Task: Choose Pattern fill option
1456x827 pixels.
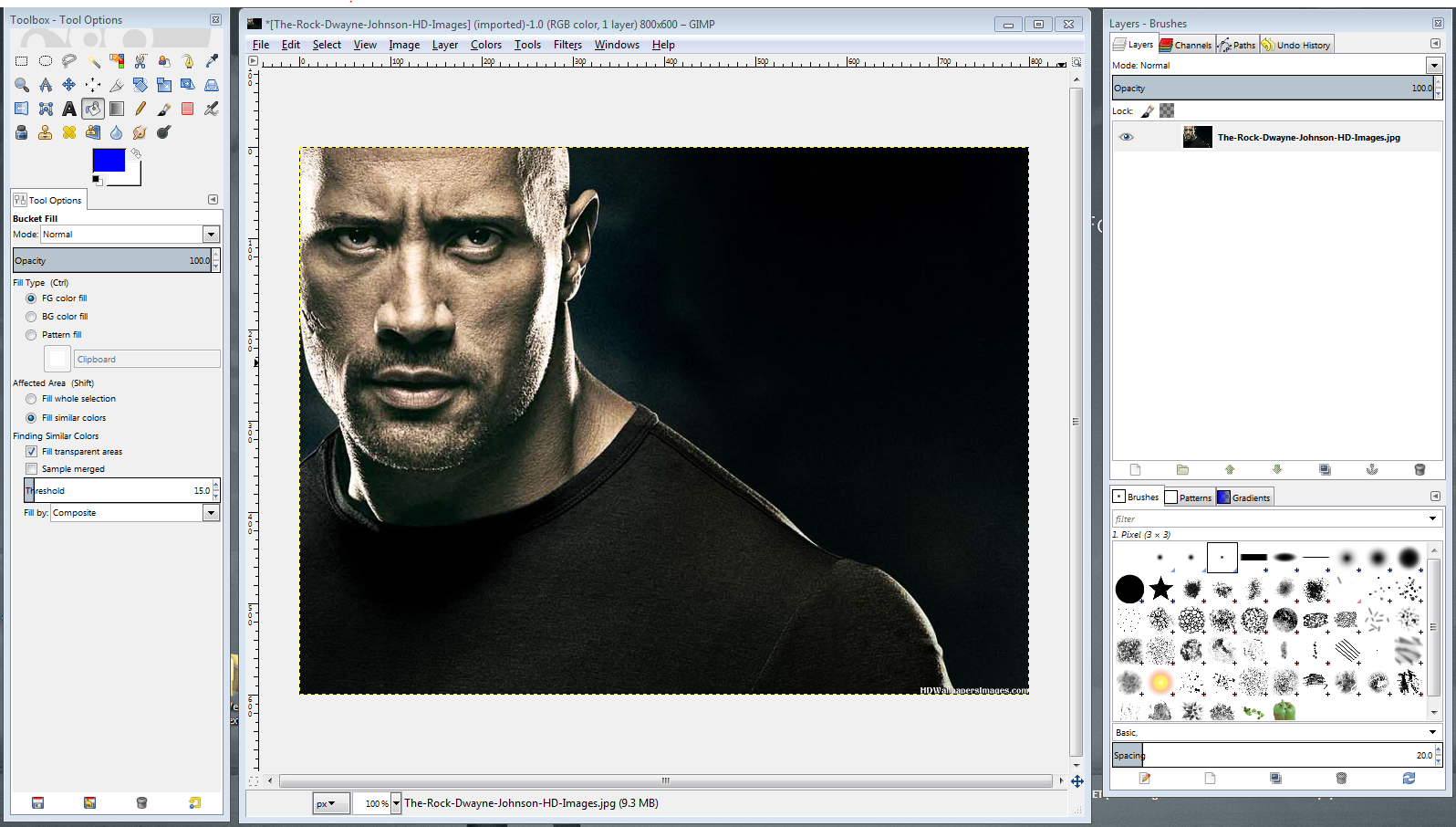Action: (x=54, y=335)
